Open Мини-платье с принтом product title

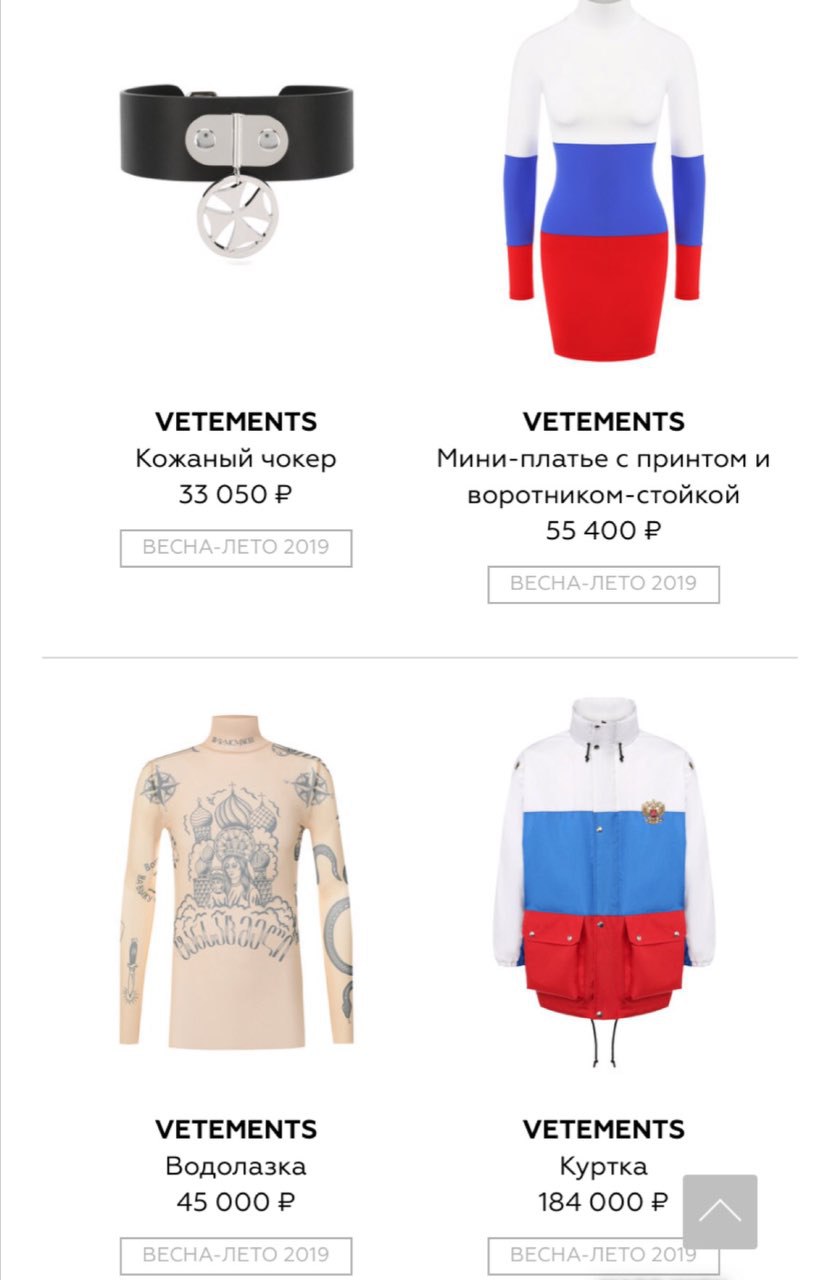coord(603,477)
